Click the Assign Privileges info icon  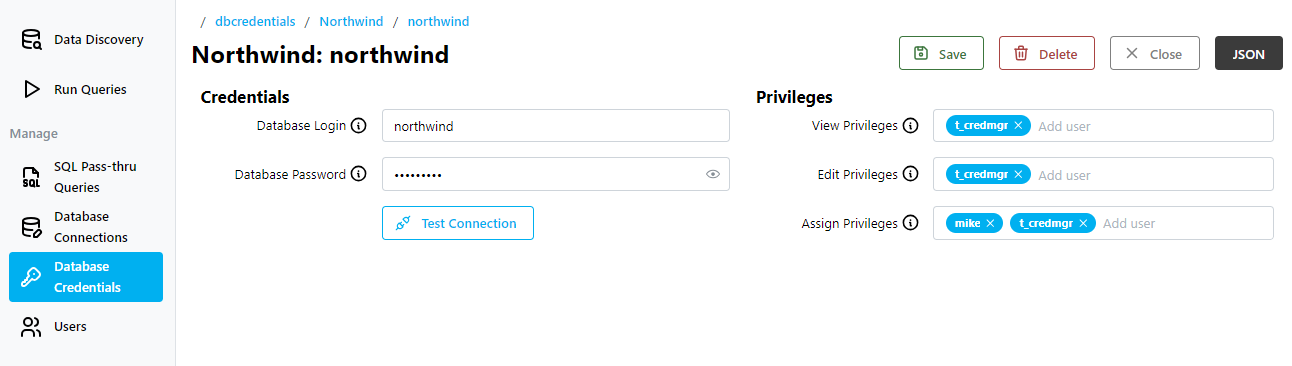(910, 223)
